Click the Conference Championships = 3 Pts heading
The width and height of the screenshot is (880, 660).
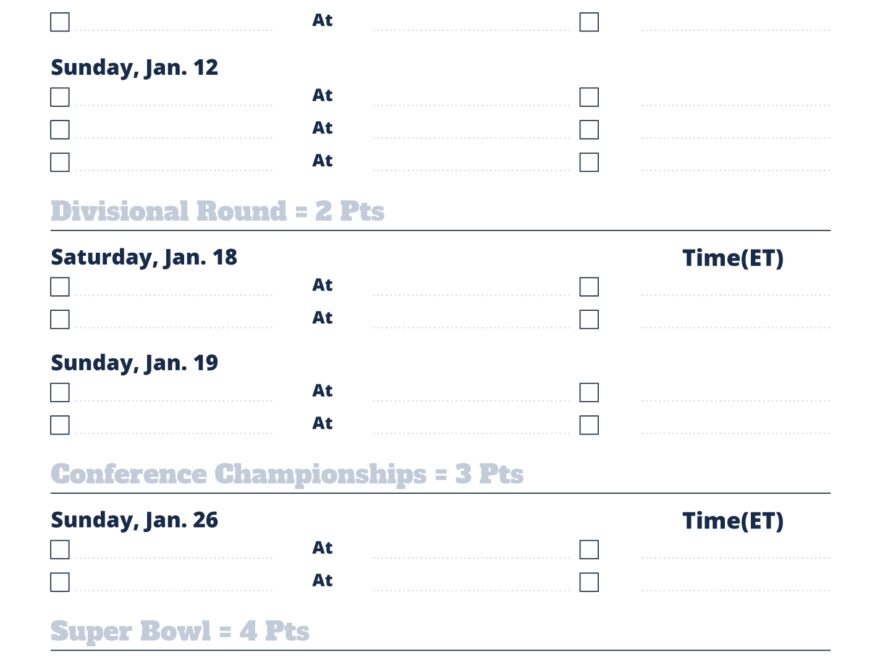[x=287, y=474]
